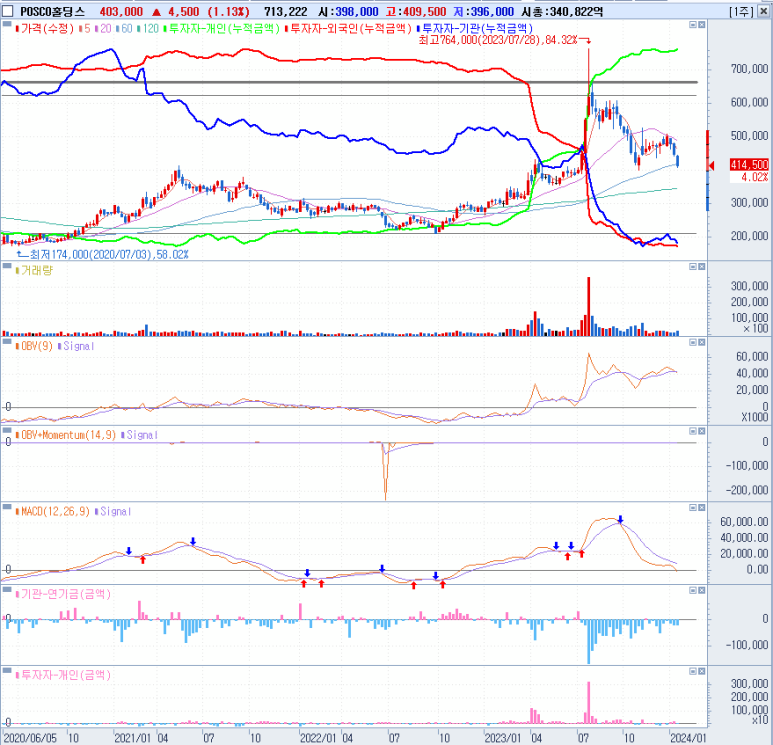Close the 기관-연기금(금액) pane
This screenshot has height=745, width=773.
[702, 590]
